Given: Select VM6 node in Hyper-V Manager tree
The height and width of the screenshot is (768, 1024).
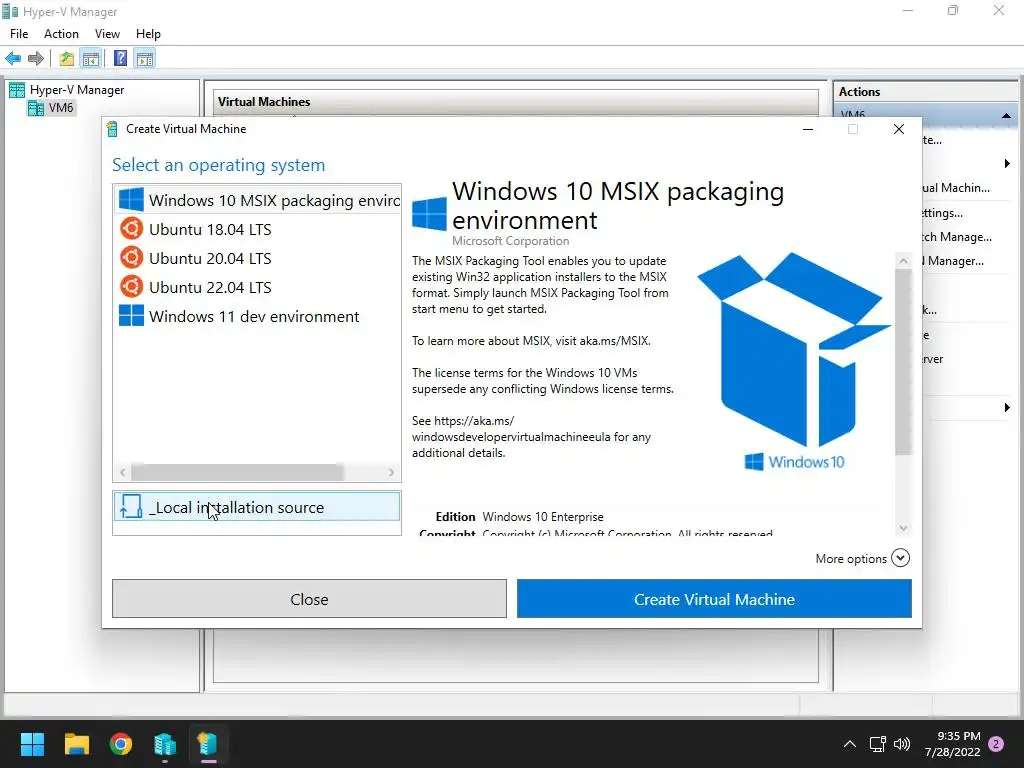Looking at the screenshot, I should 61,108.
